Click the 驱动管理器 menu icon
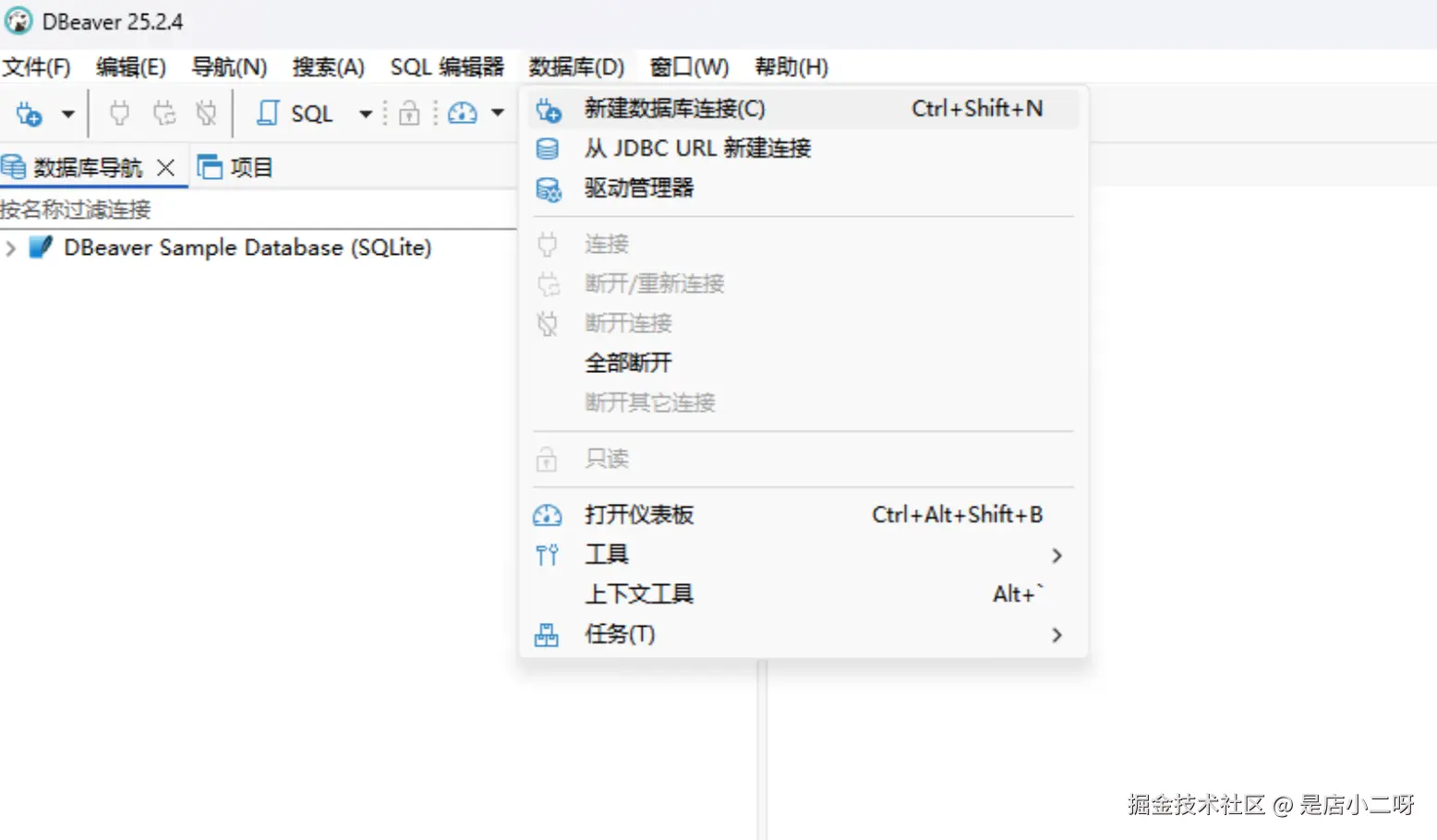Viewport: 1437px width, 840px height. pos(548,189)
